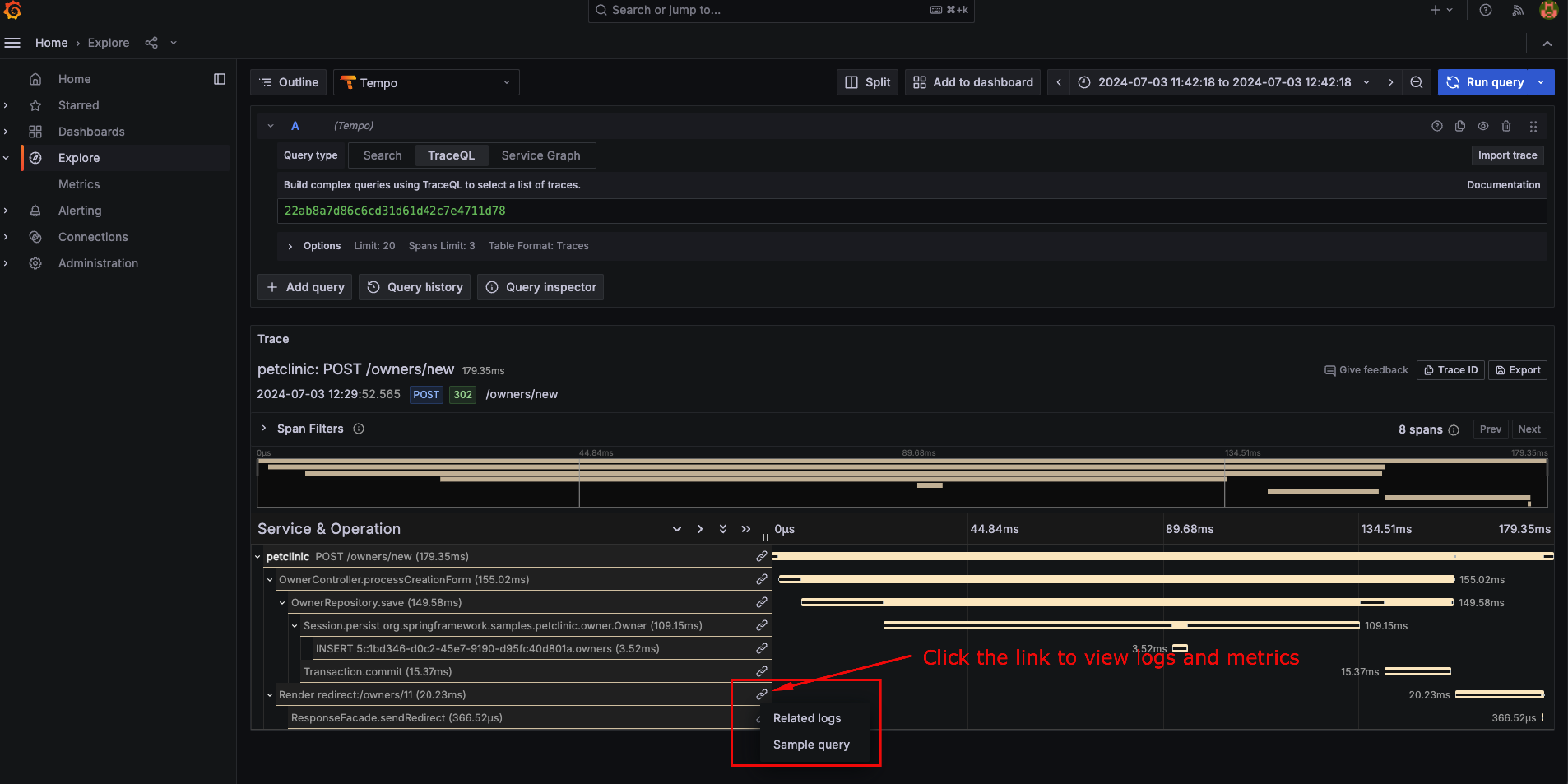This screenshot has width=1568, height=784.
Task: Open the Tempo data source dropdown
Action: point(426,82)
